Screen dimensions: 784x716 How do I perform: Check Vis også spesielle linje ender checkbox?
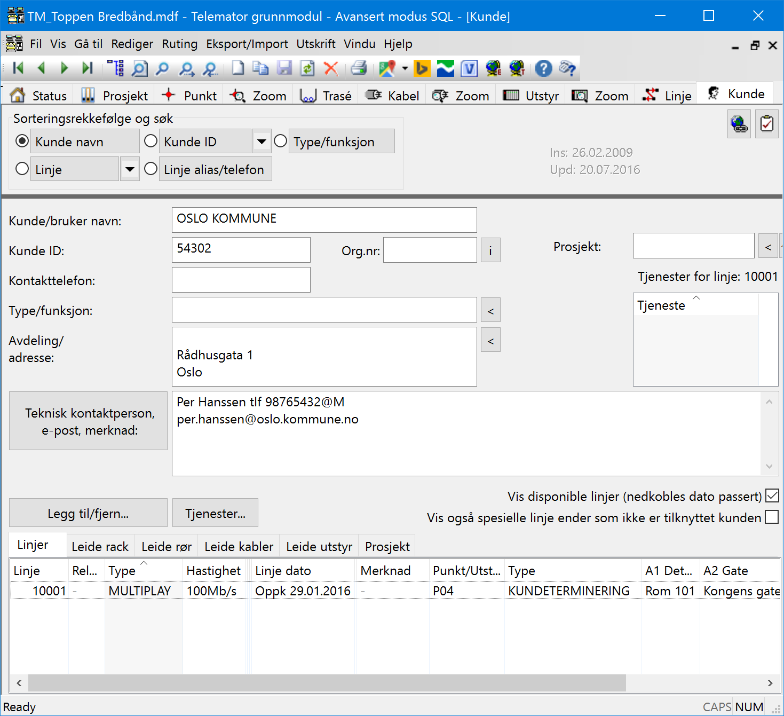(x=772, y=517)
